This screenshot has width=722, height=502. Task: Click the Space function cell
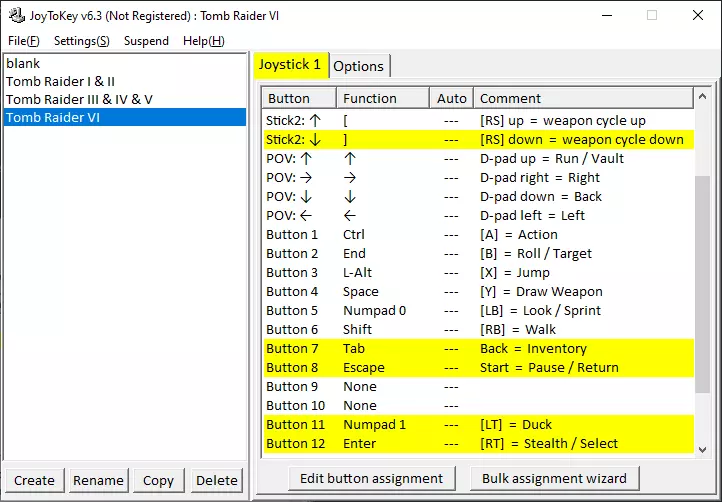pos(361,292)
